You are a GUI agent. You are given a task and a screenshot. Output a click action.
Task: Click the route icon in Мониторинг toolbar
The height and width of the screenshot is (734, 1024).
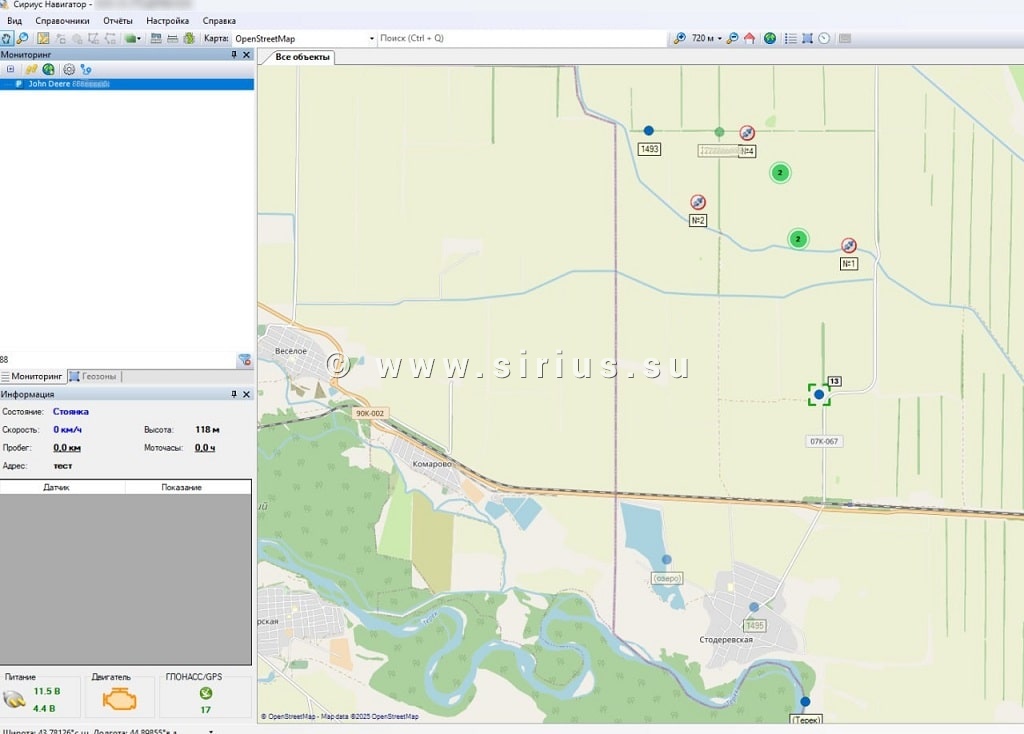pos(86,69)
